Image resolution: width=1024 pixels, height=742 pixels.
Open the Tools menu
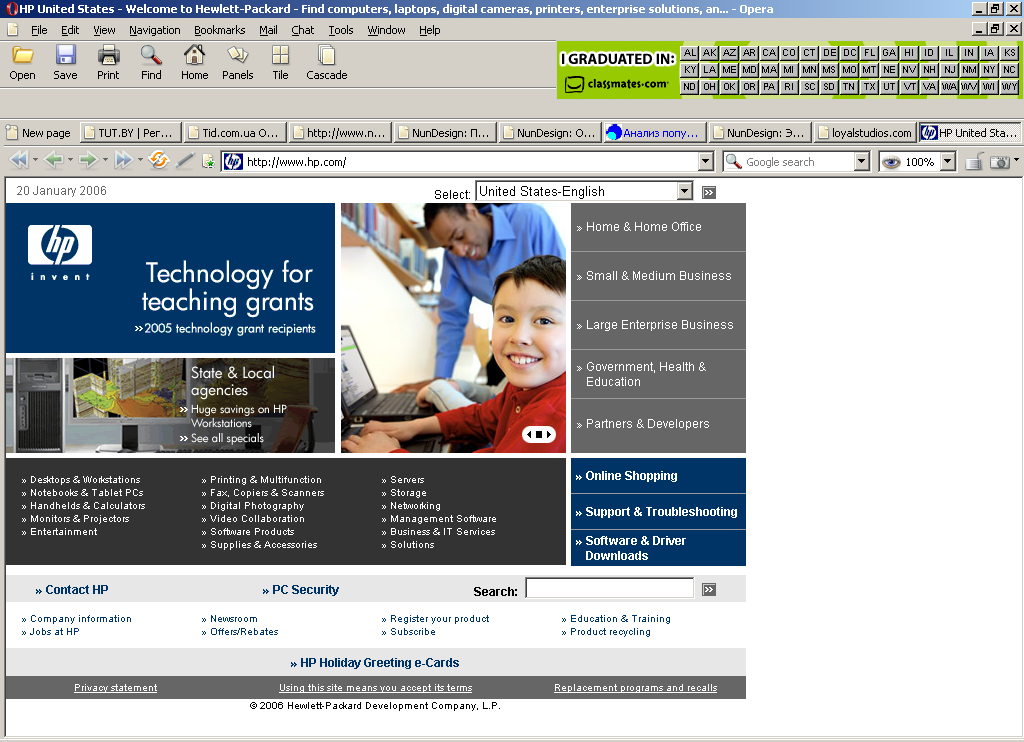tap(341, 30)
